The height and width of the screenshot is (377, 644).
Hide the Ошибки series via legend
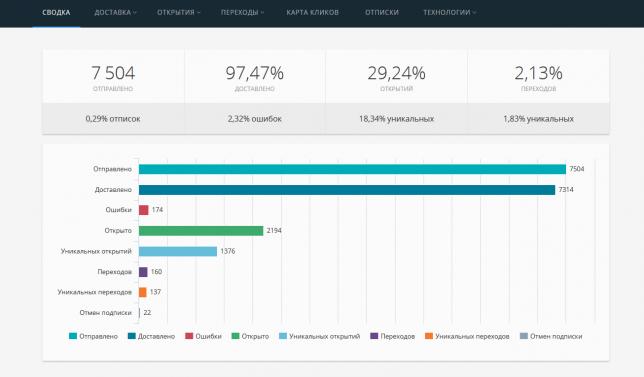tap(203, 336)
